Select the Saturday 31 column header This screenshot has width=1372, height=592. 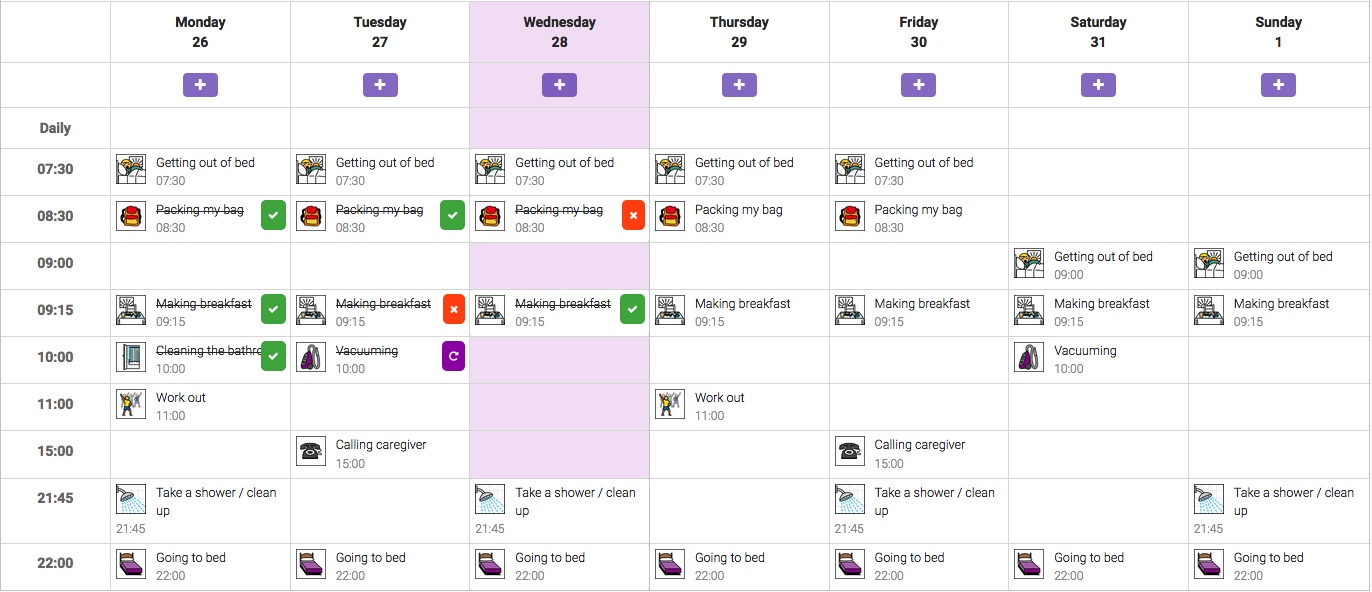point(1098,32)
